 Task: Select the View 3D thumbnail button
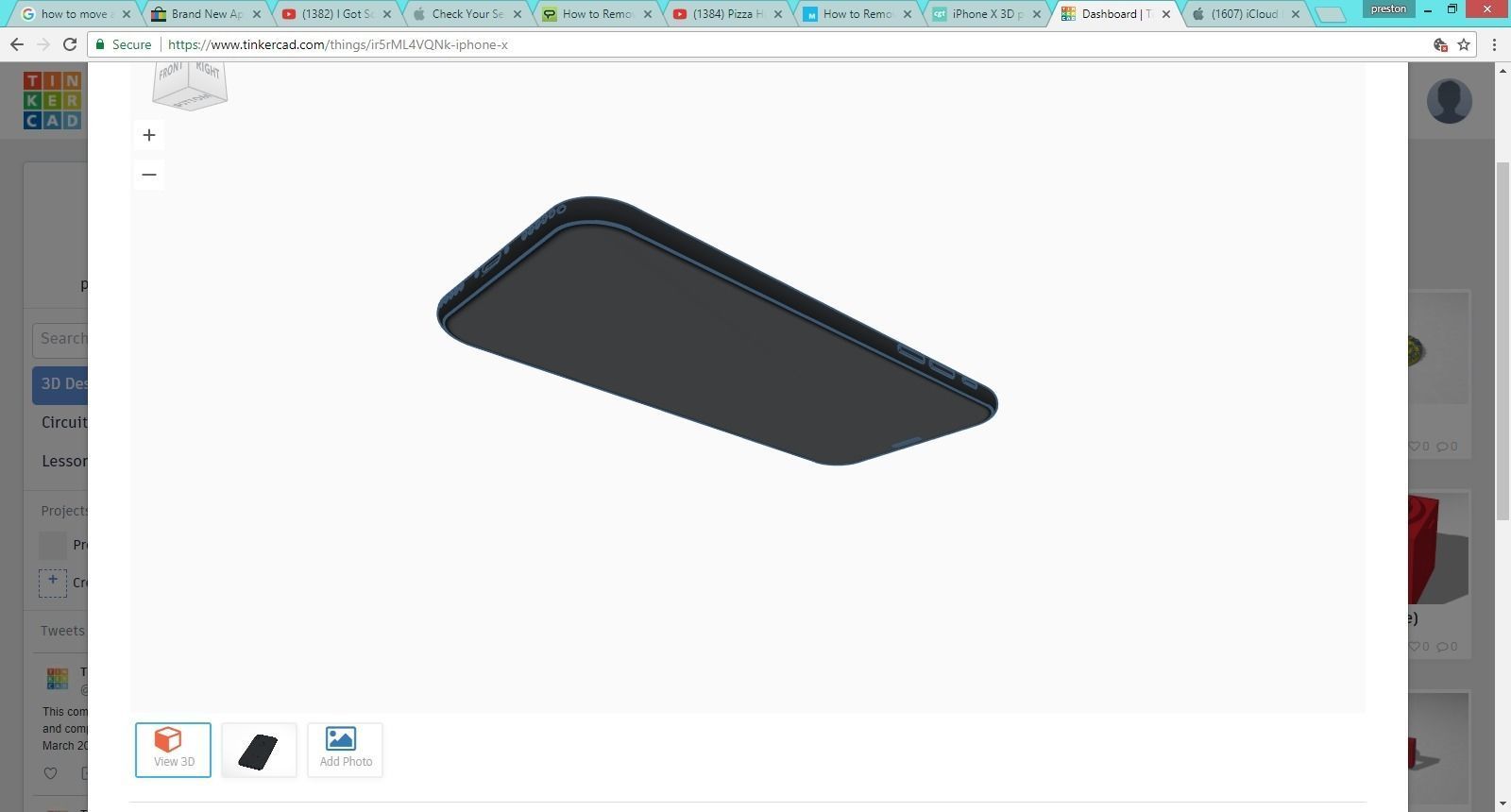point(173,750)
